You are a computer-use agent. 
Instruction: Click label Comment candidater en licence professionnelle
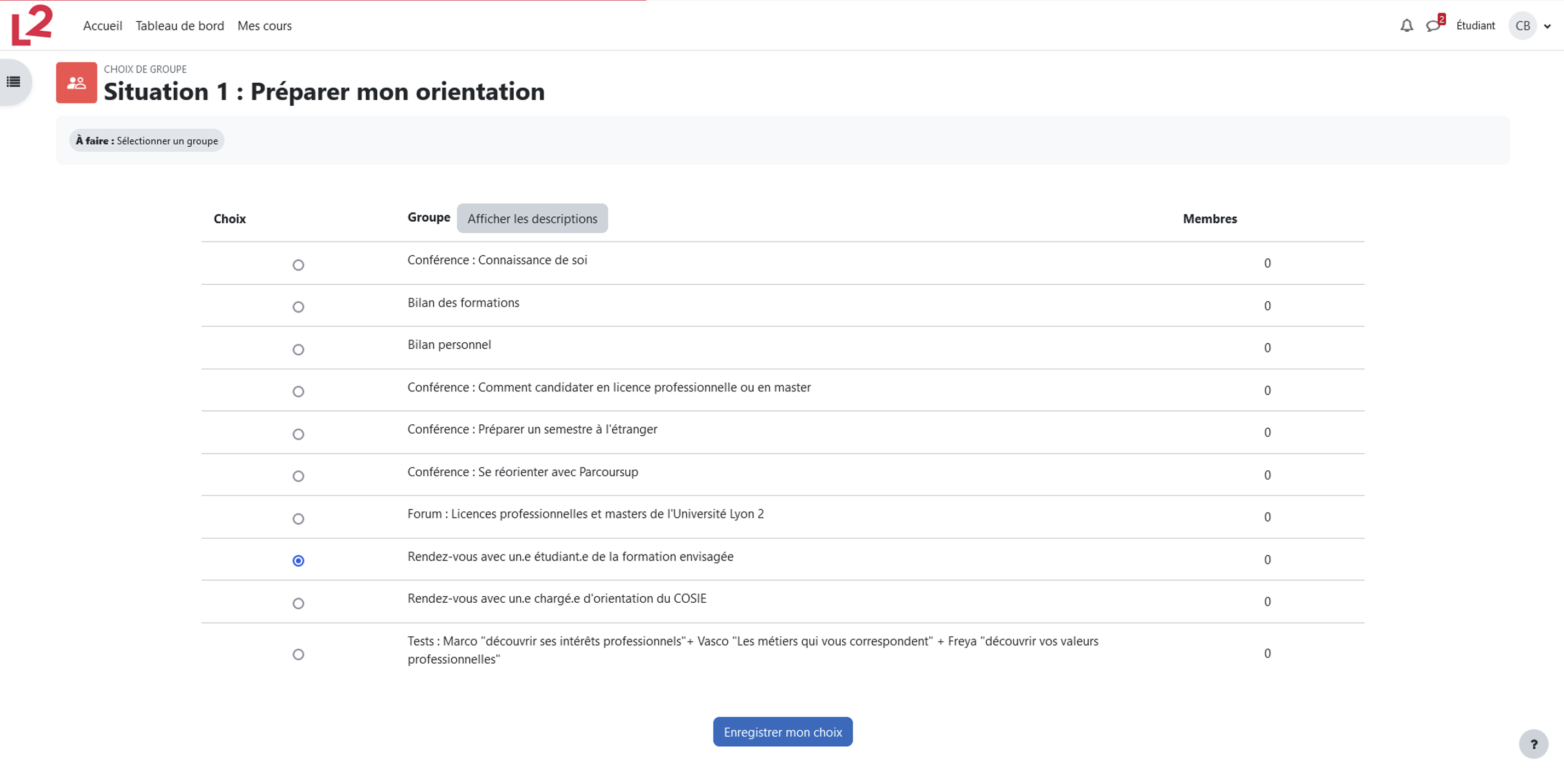click(609, 387)
